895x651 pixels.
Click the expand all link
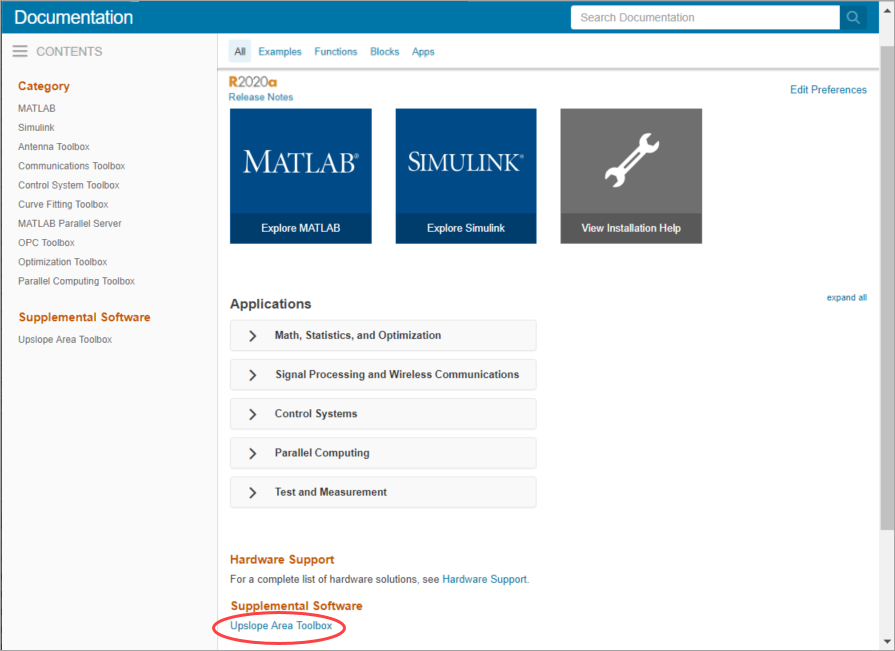tap(846, 297)
